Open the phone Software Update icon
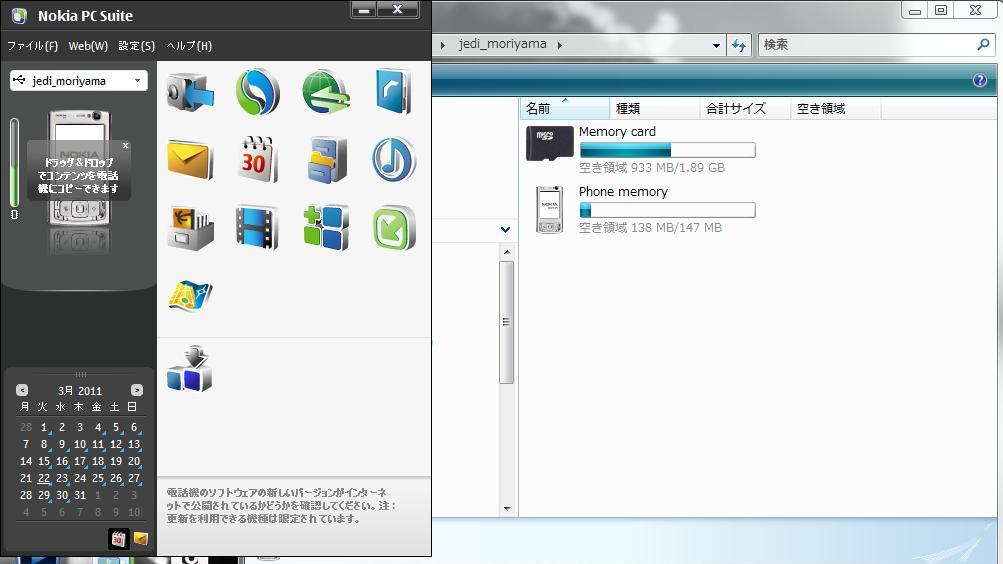The image size is (1003, 564). 190,369
